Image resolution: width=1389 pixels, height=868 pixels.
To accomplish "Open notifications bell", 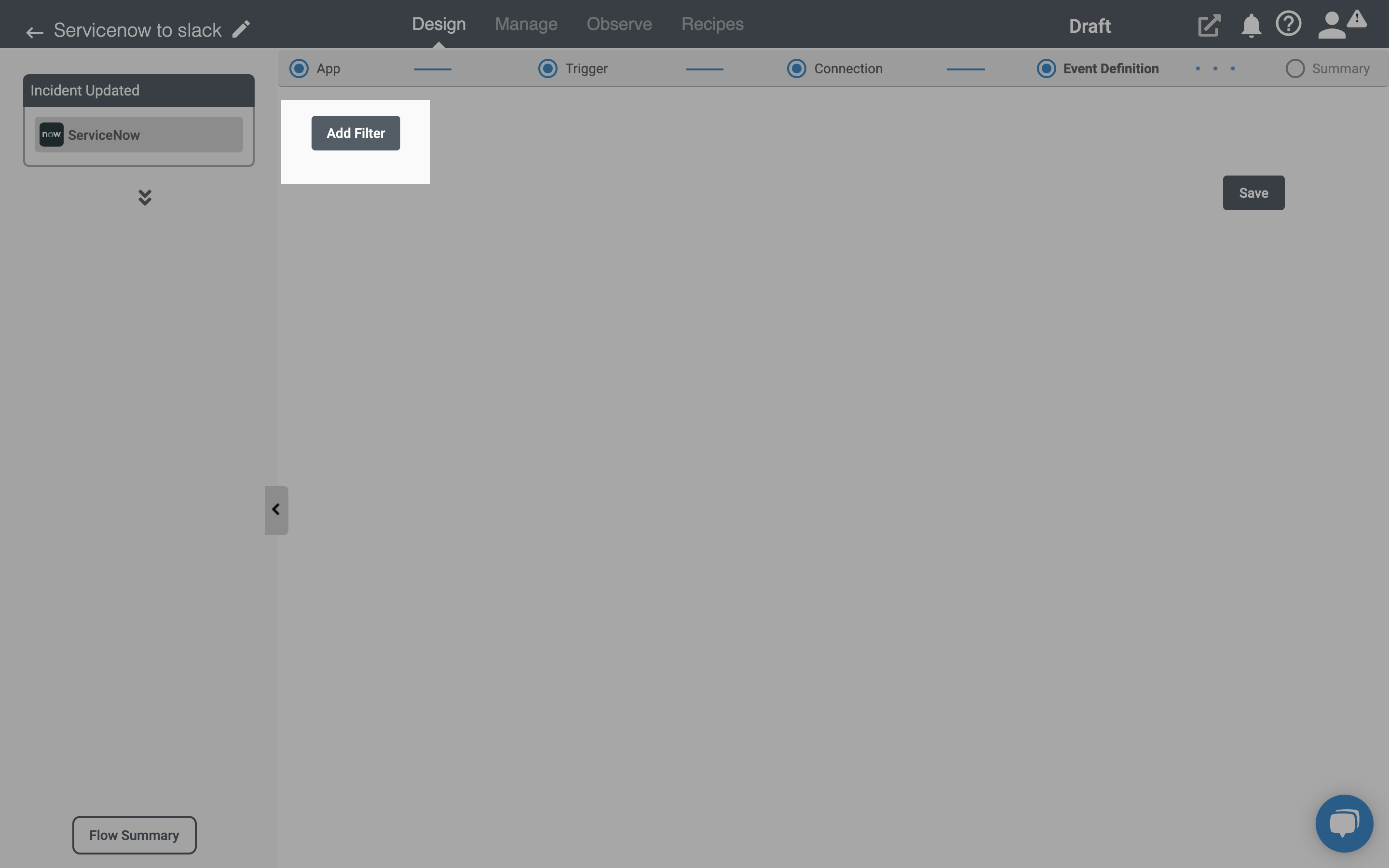I will 1251,26.
